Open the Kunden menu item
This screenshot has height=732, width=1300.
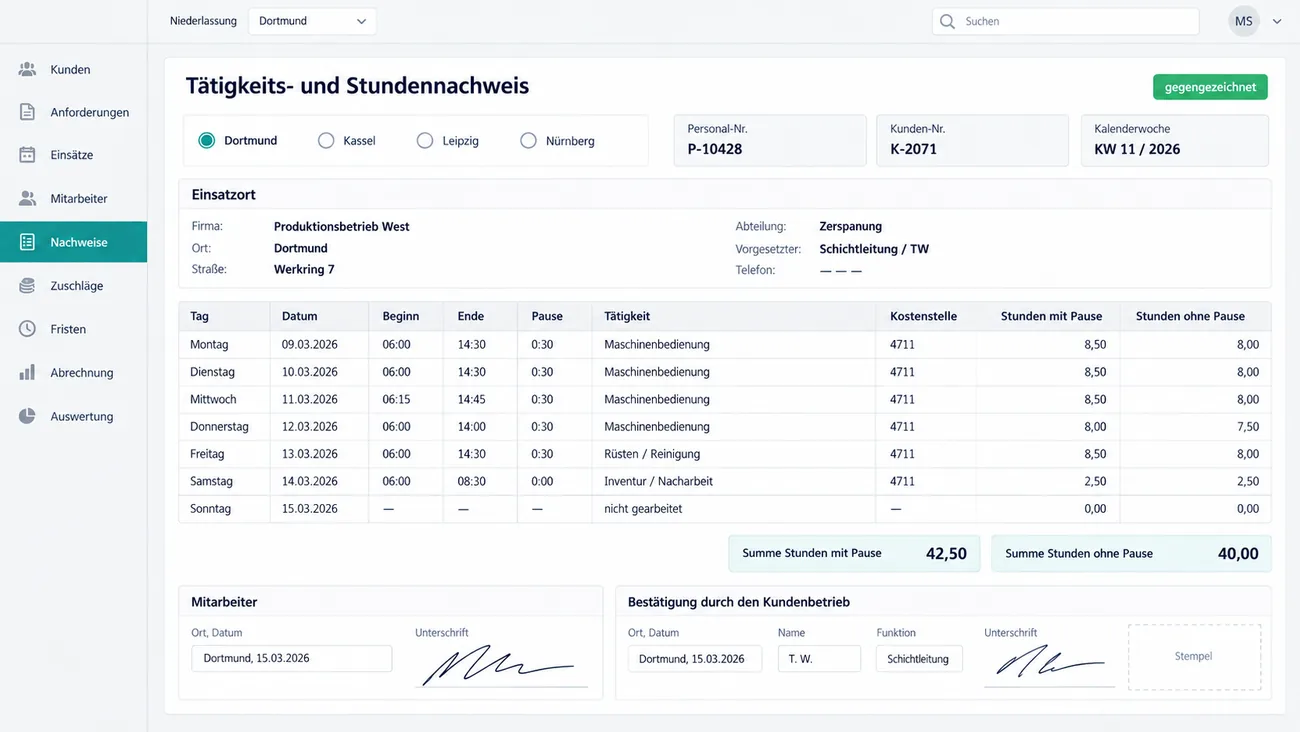(73, 69)
